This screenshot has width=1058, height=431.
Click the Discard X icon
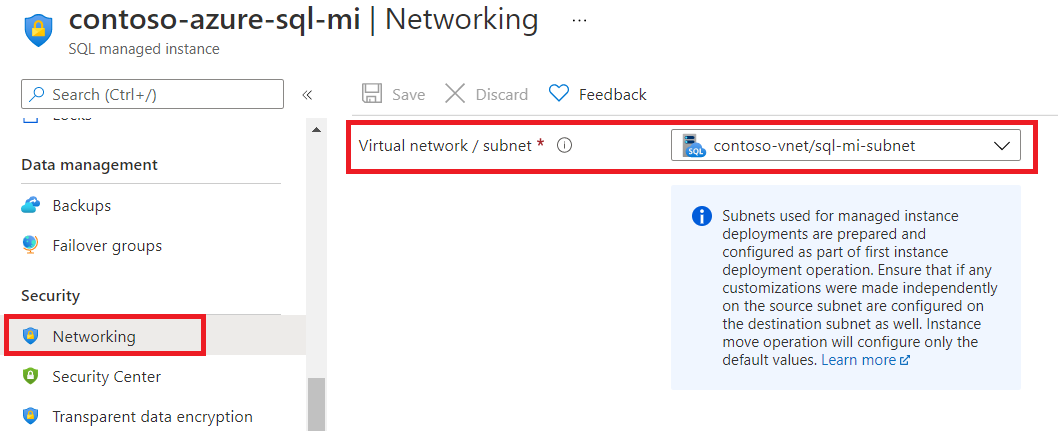pos(455,94)
